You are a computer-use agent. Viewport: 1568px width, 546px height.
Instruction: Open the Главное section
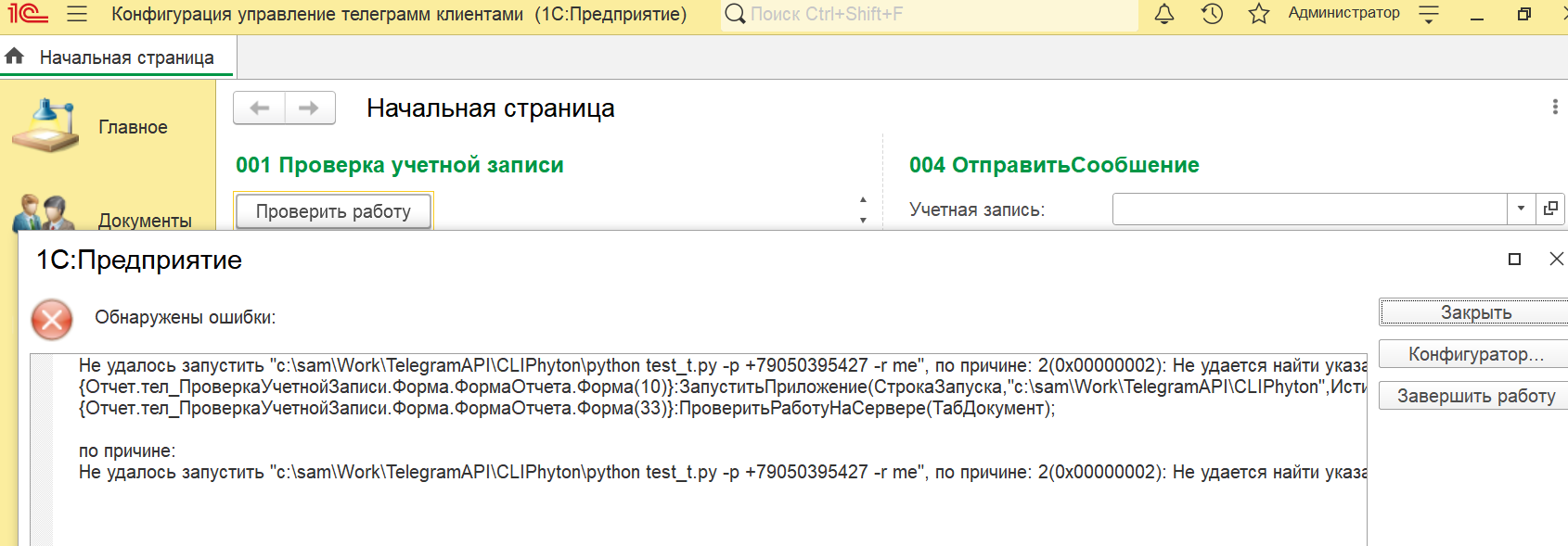(133, 127)
